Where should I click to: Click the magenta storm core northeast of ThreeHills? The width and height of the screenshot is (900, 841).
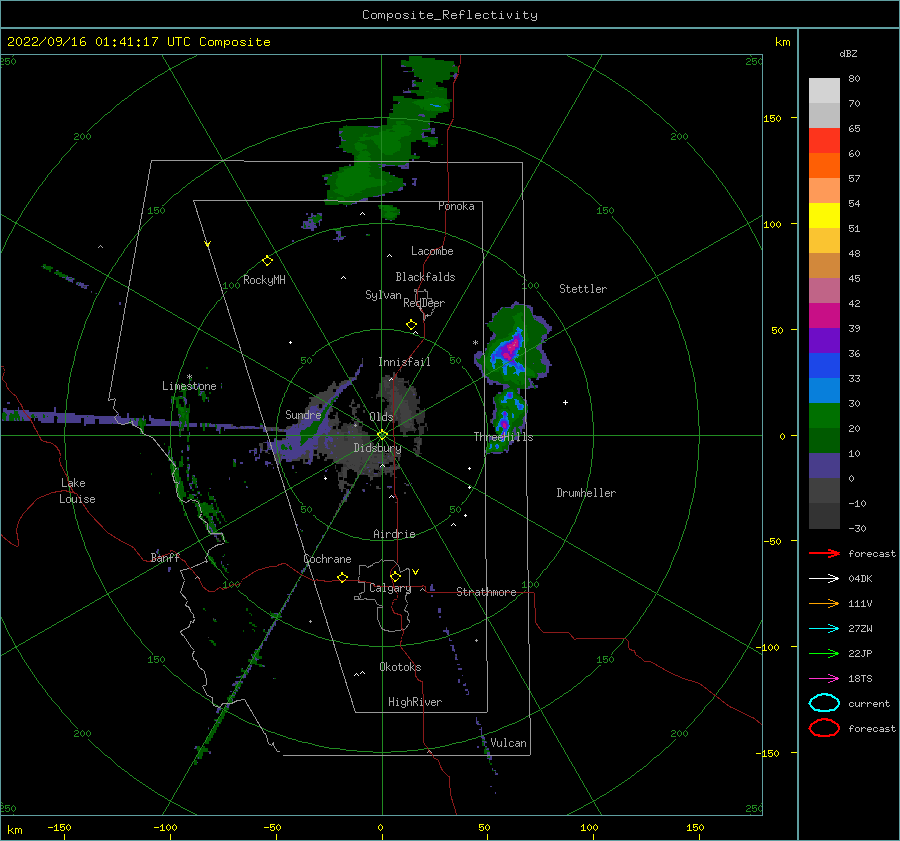510,349
